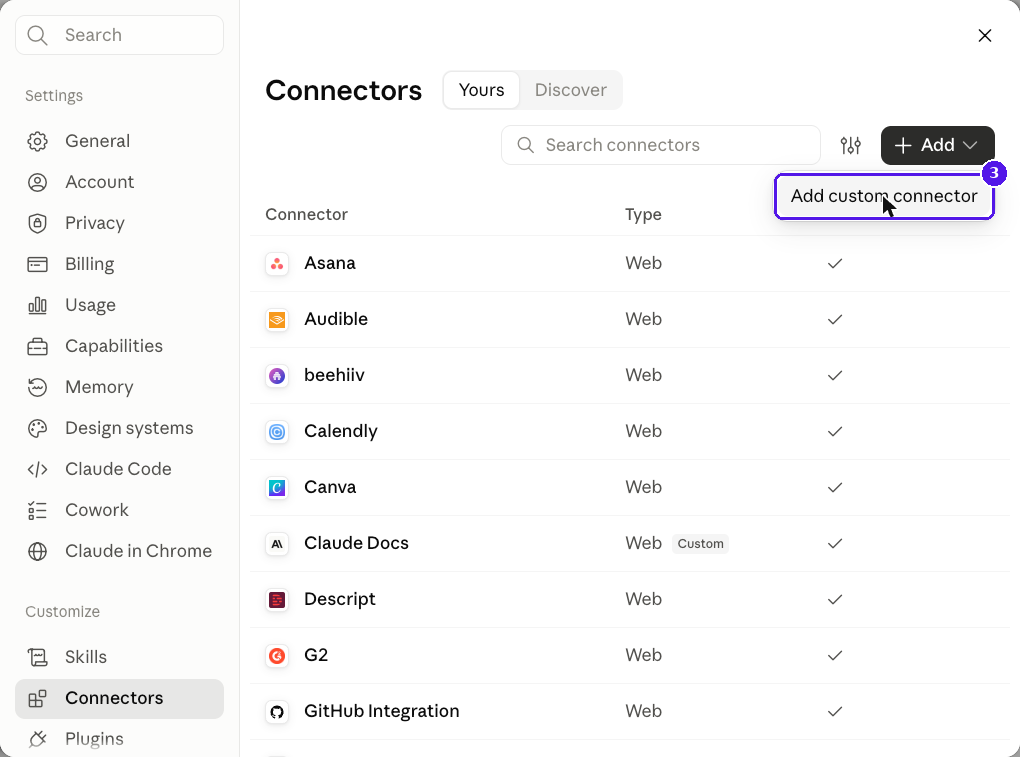Click the Claude Code brackets icon
Screen dimensions: 1020x757
pyautogui.click(x=38, y=469)
